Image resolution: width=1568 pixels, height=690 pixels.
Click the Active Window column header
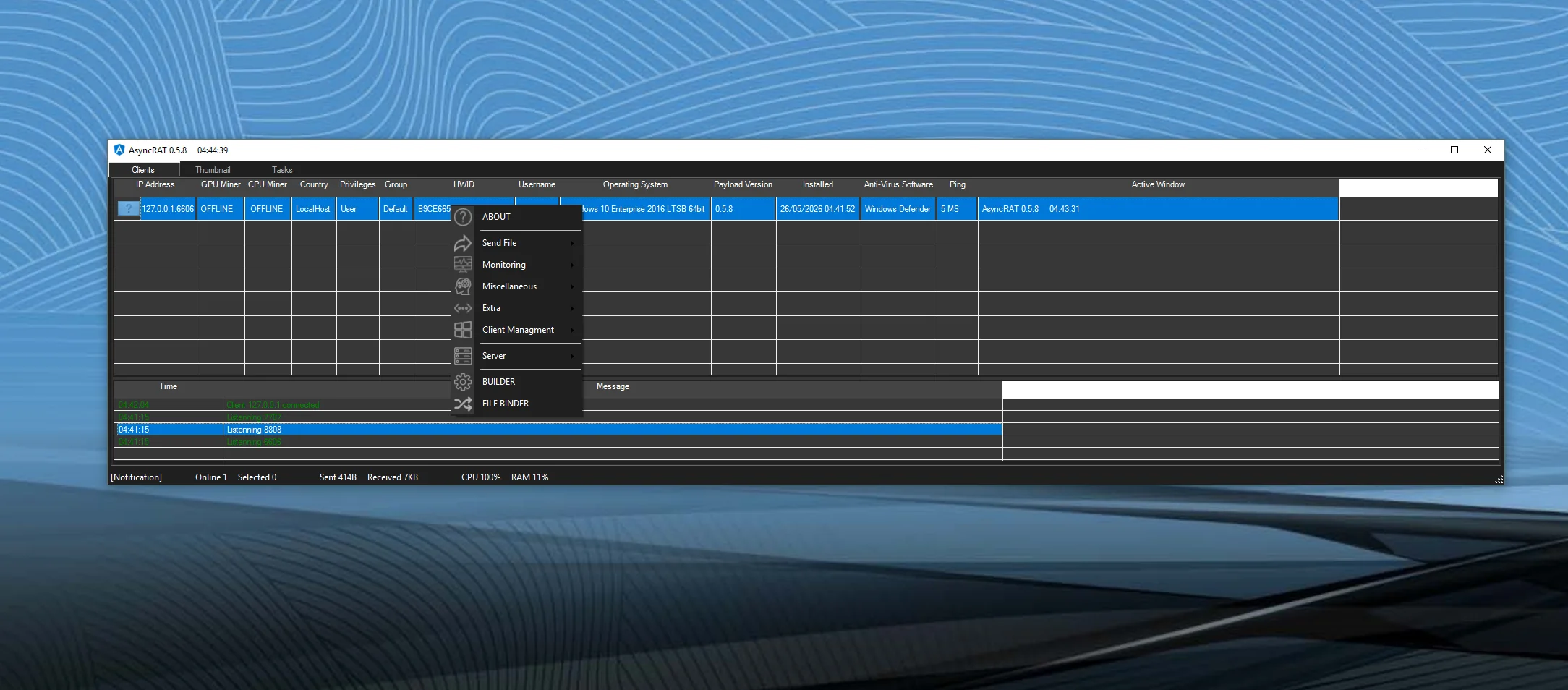[1159, 184]
